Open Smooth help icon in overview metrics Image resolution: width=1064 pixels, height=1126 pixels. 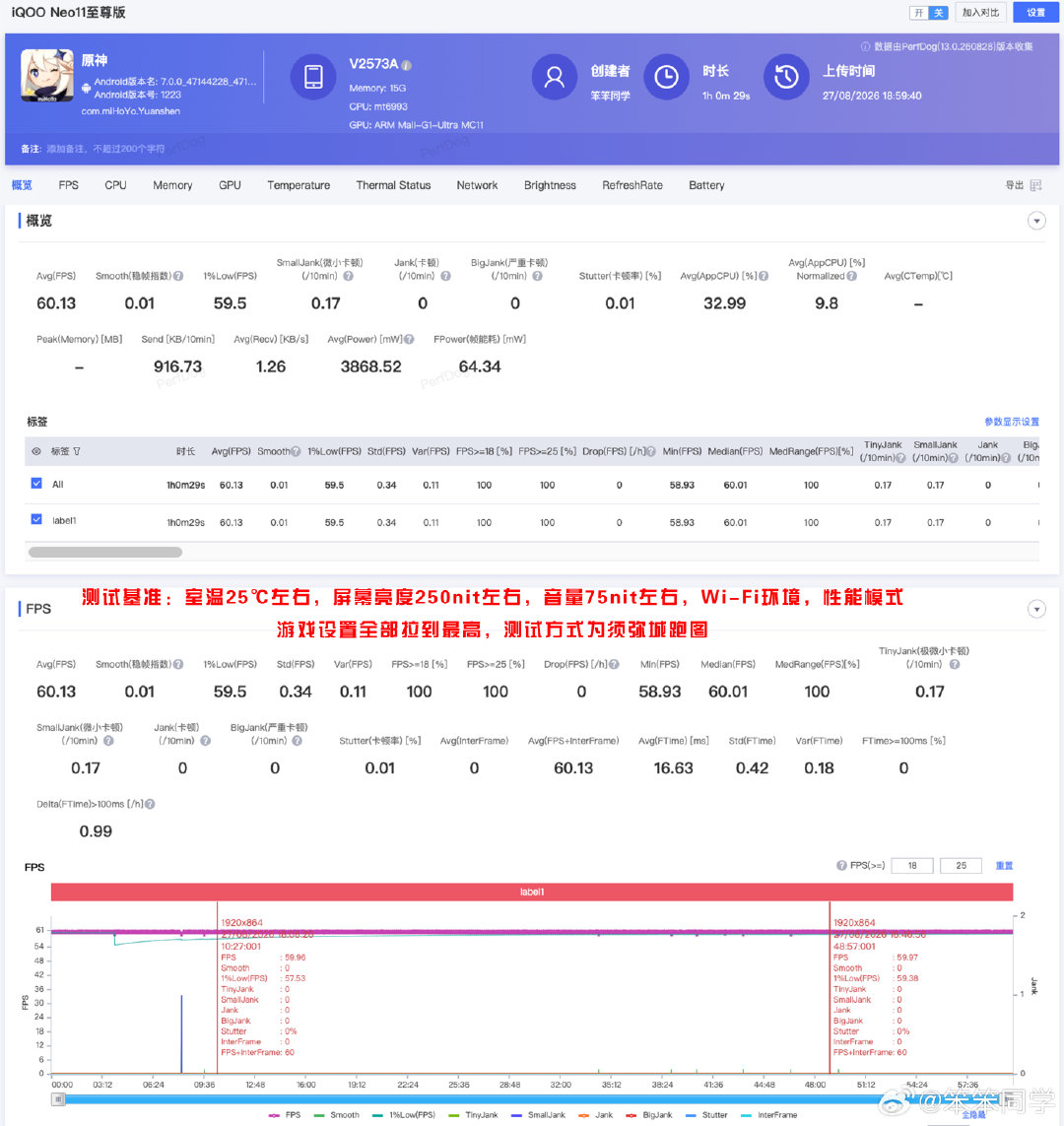click(178, 276)
